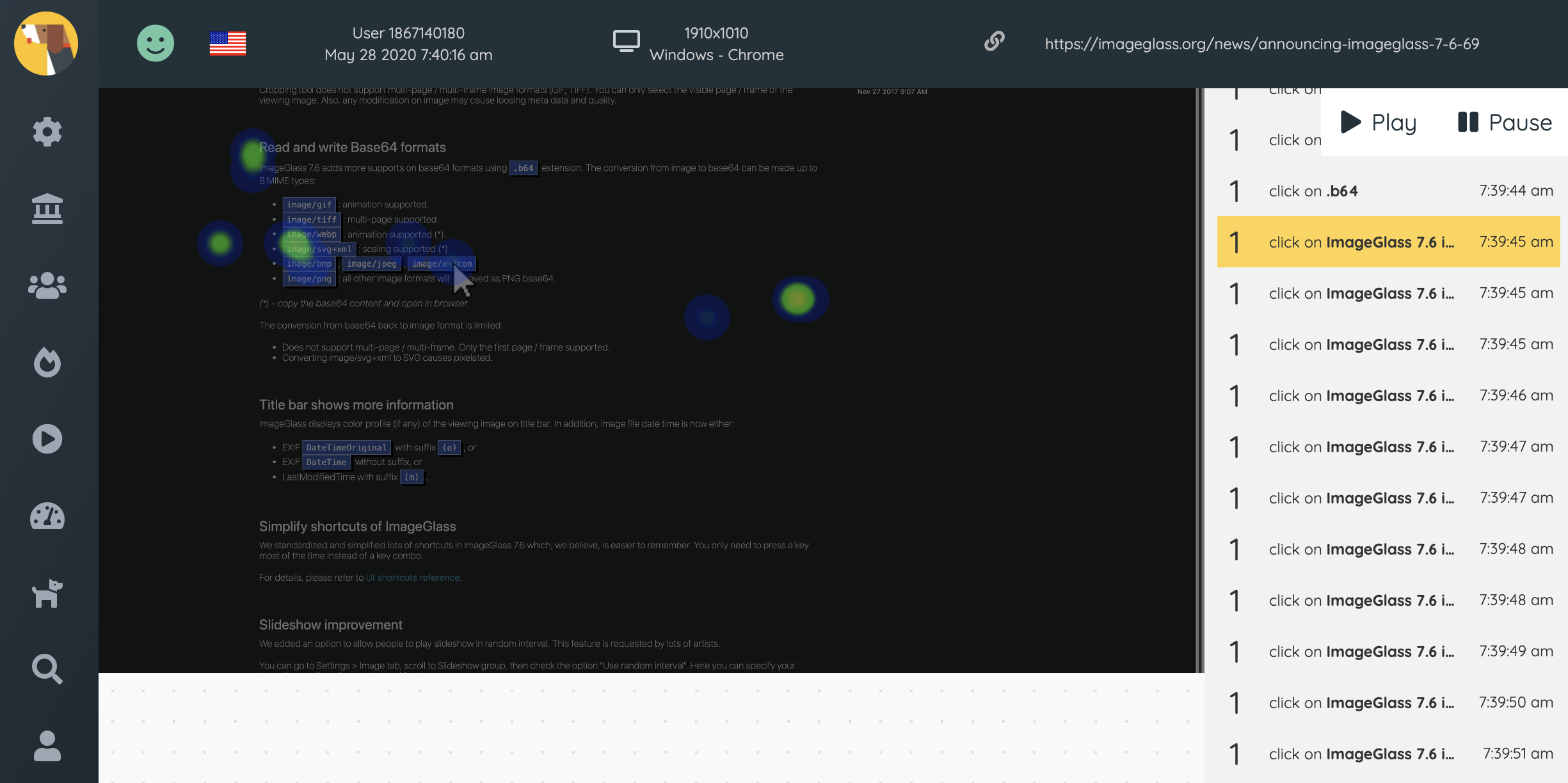1568x783 pixels.
Task: Open heatmaps via flame icon
Action: 47,362
